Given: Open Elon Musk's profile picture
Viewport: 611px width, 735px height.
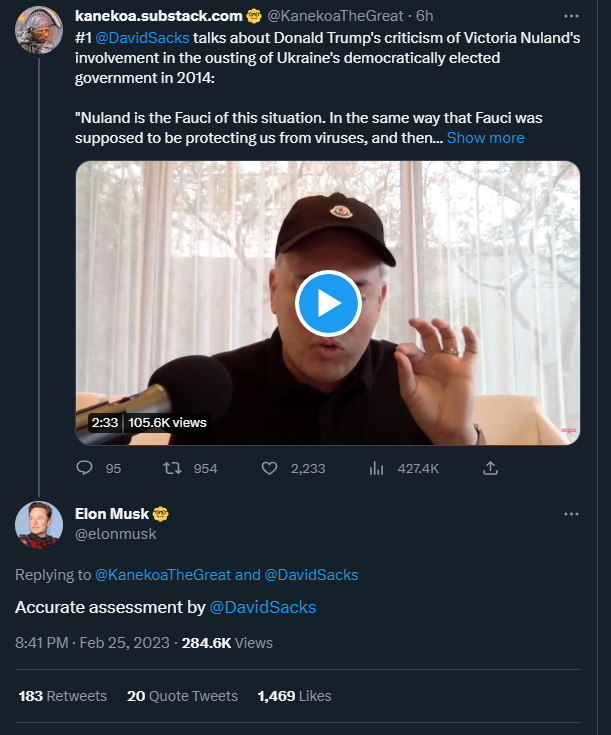Looking at the screenshot, I should [x=39, y=523].
